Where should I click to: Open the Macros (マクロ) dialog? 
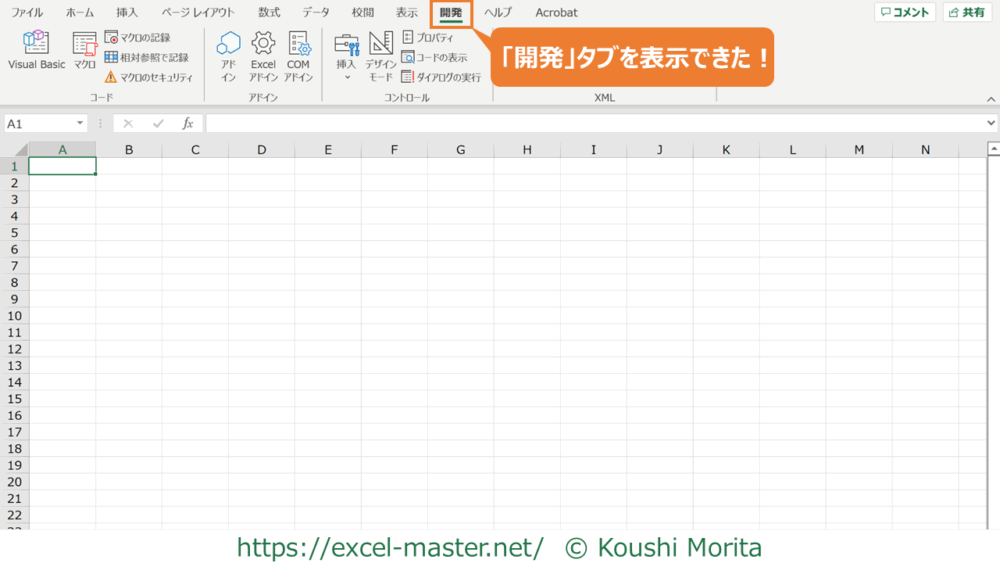(84, 51)
